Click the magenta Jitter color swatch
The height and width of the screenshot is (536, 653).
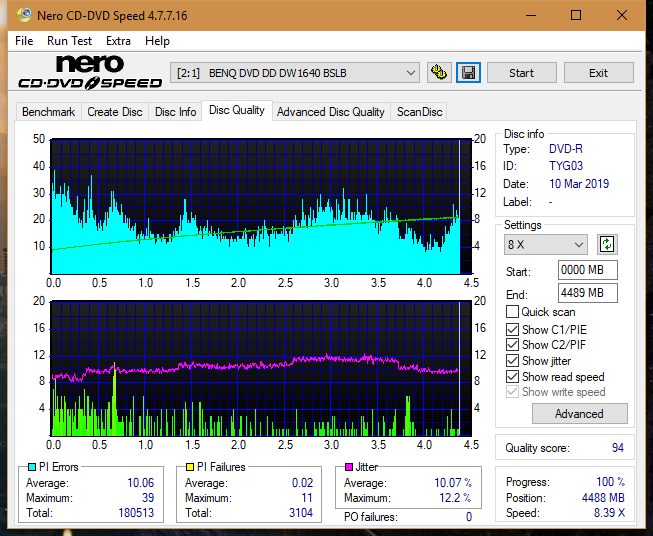coord(349,467)
